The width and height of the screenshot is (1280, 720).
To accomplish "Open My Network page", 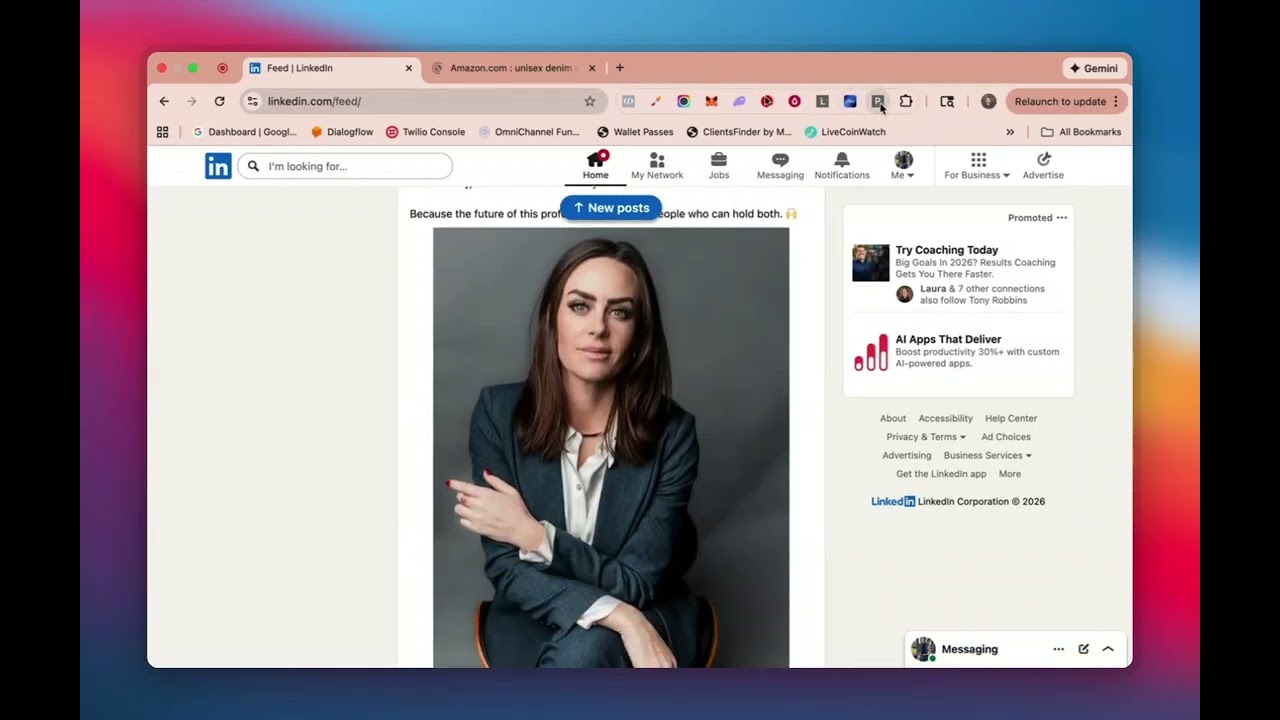I will 657,166.
